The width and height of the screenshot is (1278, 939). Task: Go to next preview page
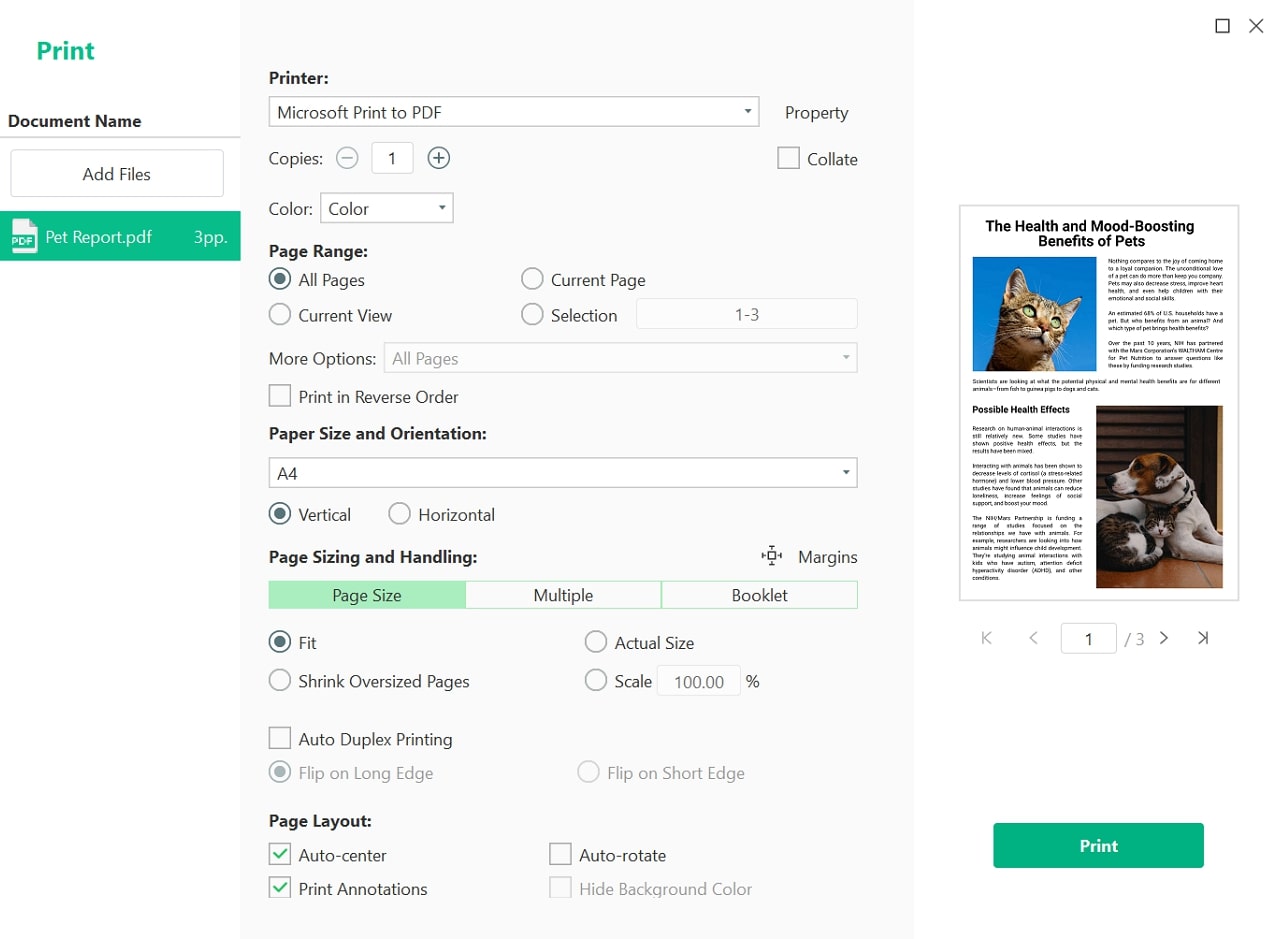(x=1164, y=638)
